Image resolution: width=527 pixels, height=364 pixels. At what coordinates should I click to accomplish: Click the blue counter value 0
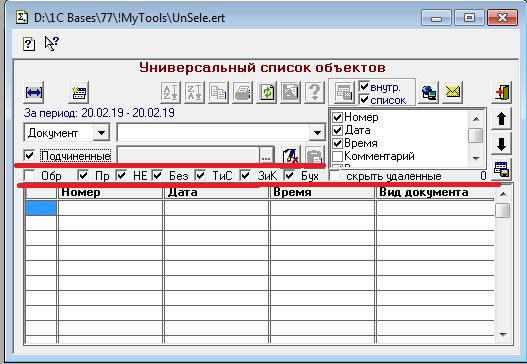483,175
